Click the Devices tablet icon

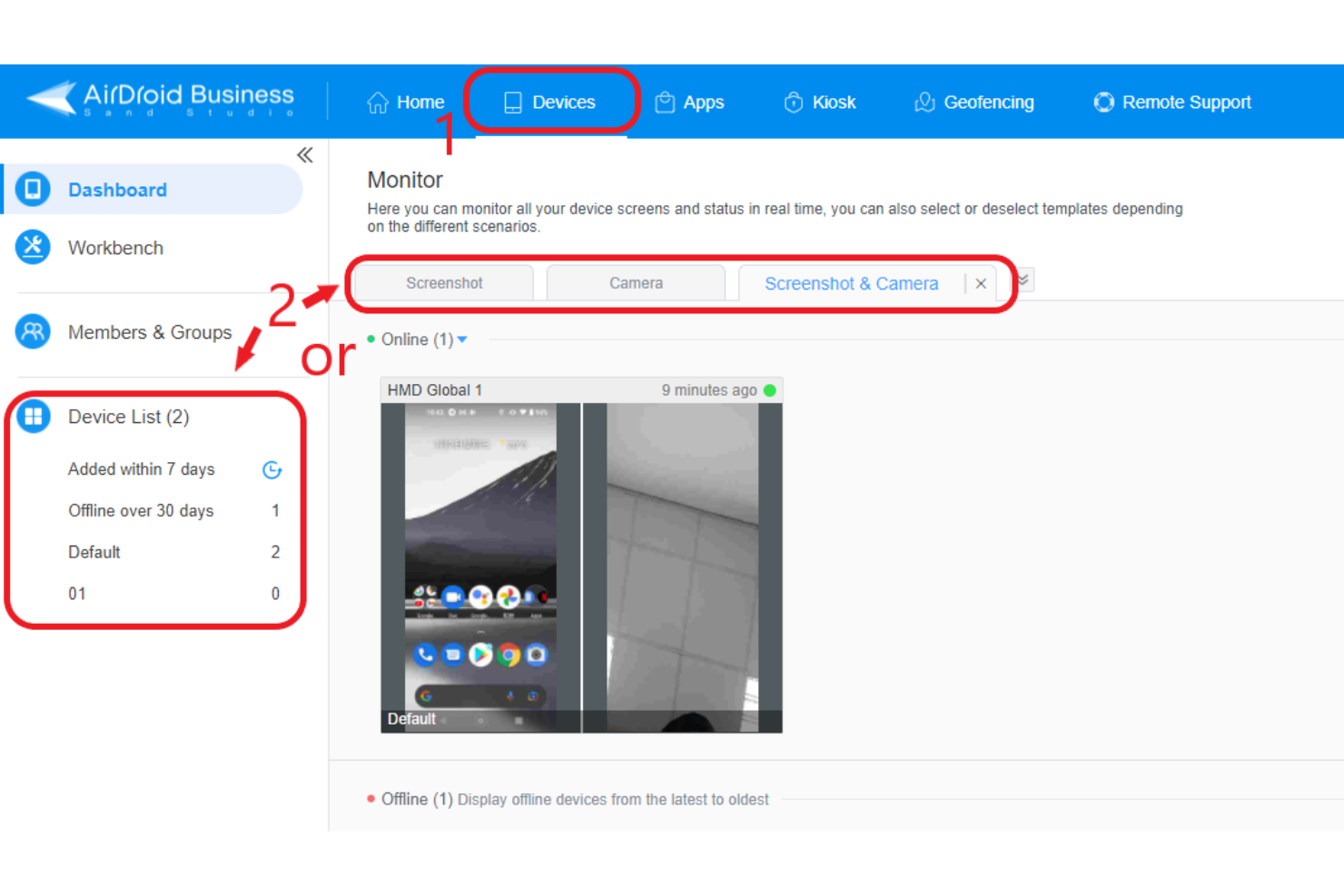click(513, 103)
